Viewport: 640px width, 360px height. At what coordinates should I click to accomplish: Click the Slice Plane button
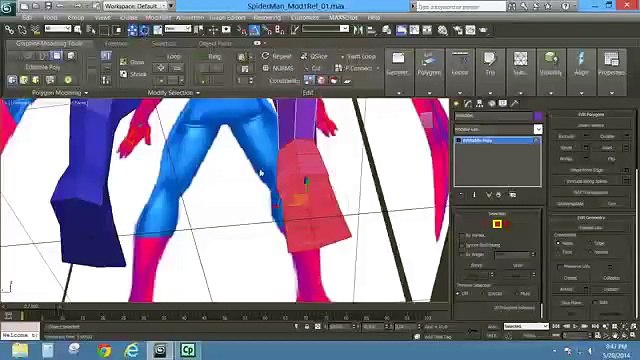(x=571, y=302)
